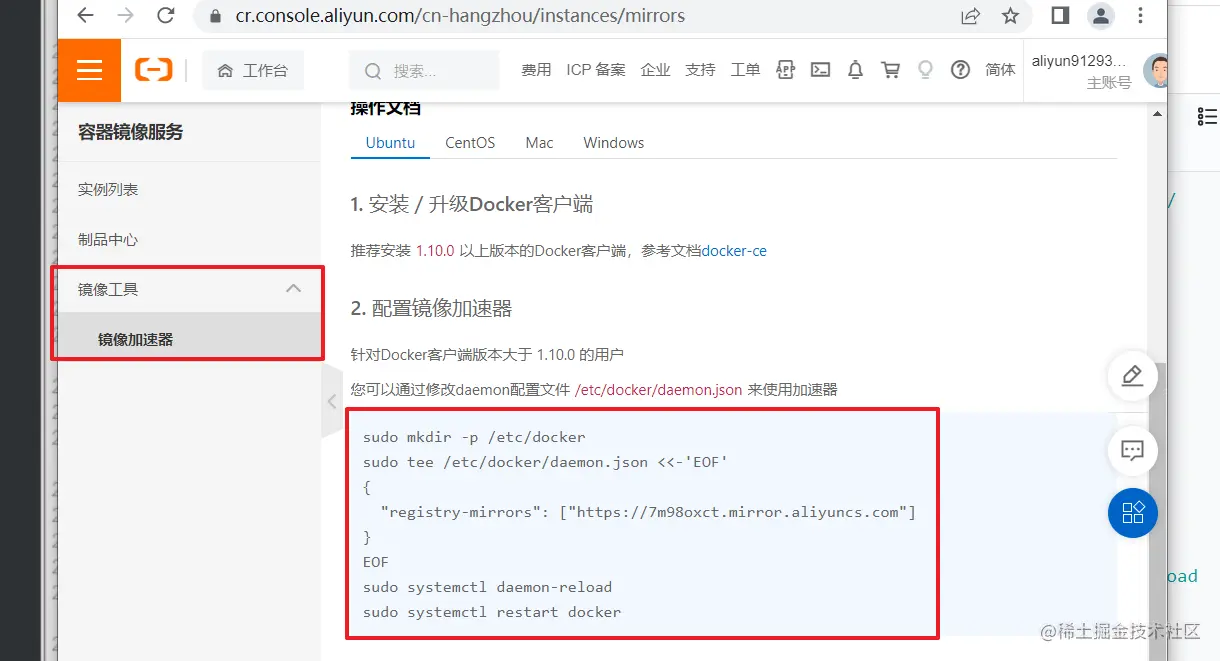Open the Cloud Shell terminal icon
The height and width of the screenshot is (661, 1220).
click(x=820, y=70)
